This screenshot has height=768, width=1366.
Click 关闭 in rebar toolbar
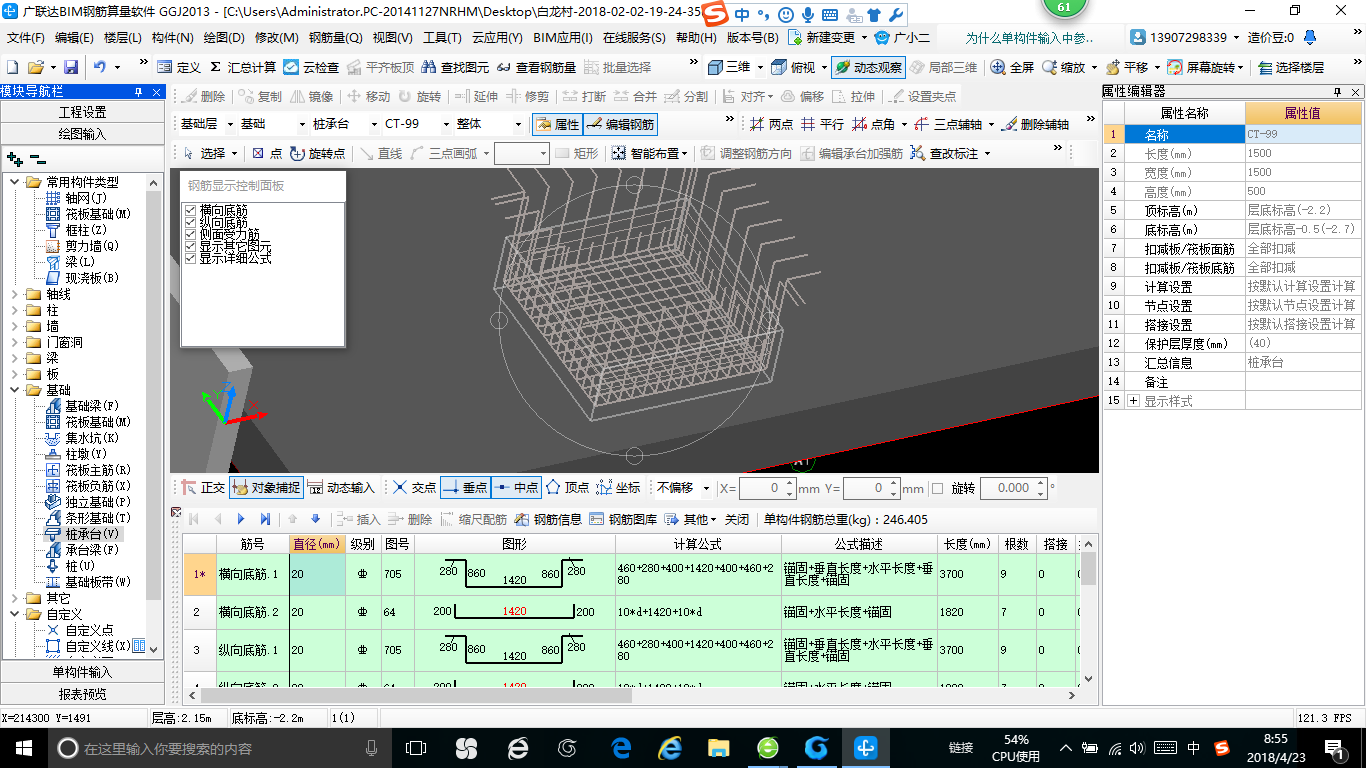(737, 519)
